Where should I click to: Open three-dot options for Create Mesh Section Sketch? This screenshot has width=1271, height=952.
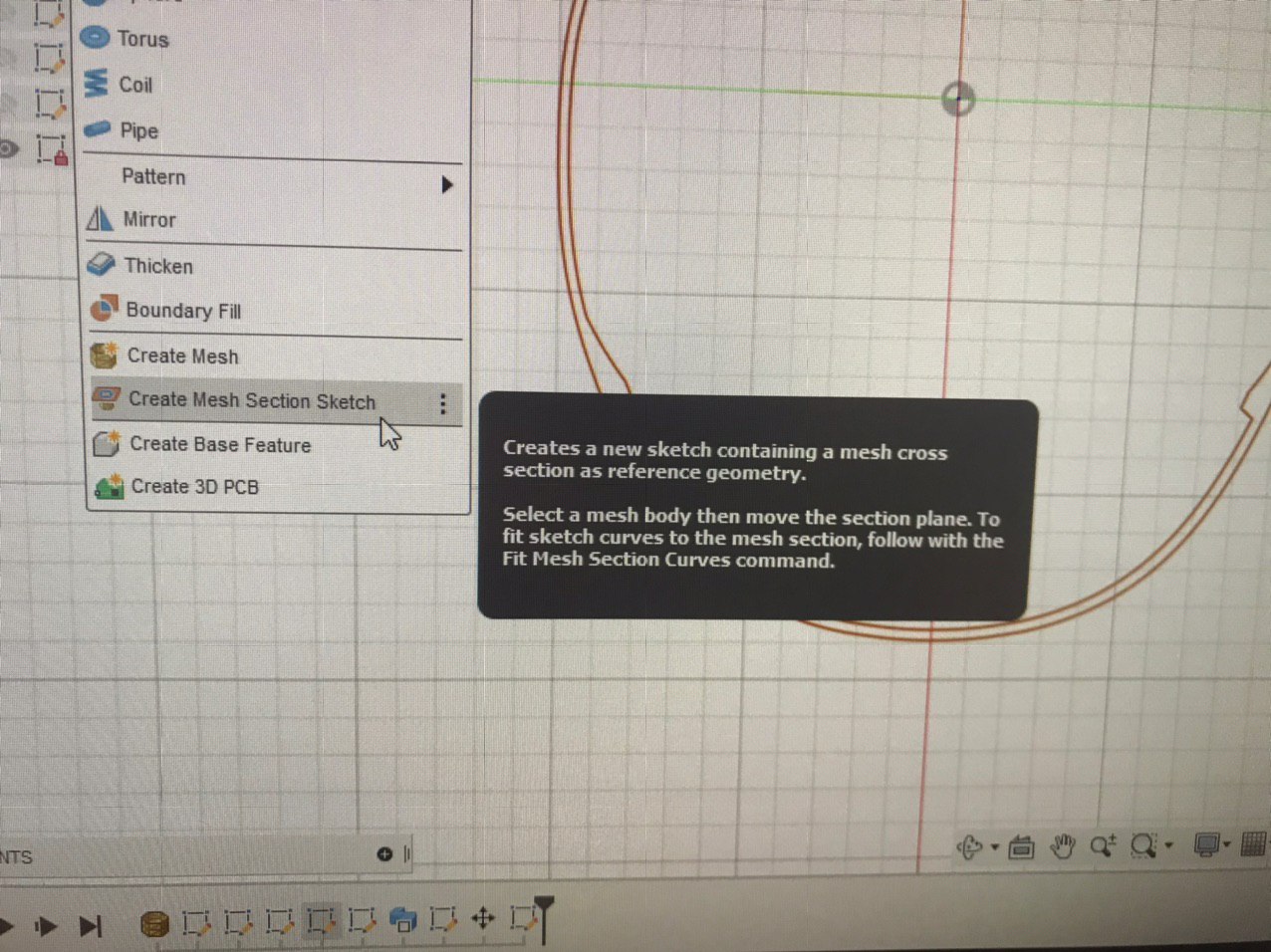pyautogui.click(x=443, y=403)
